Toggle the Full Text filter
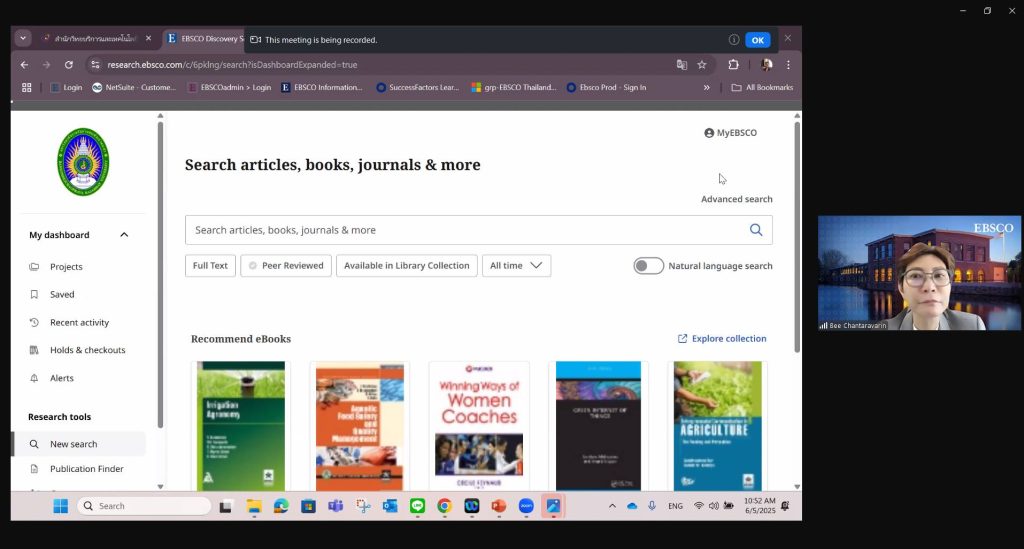Screen dimensions: 1024x549 (210, 266)
